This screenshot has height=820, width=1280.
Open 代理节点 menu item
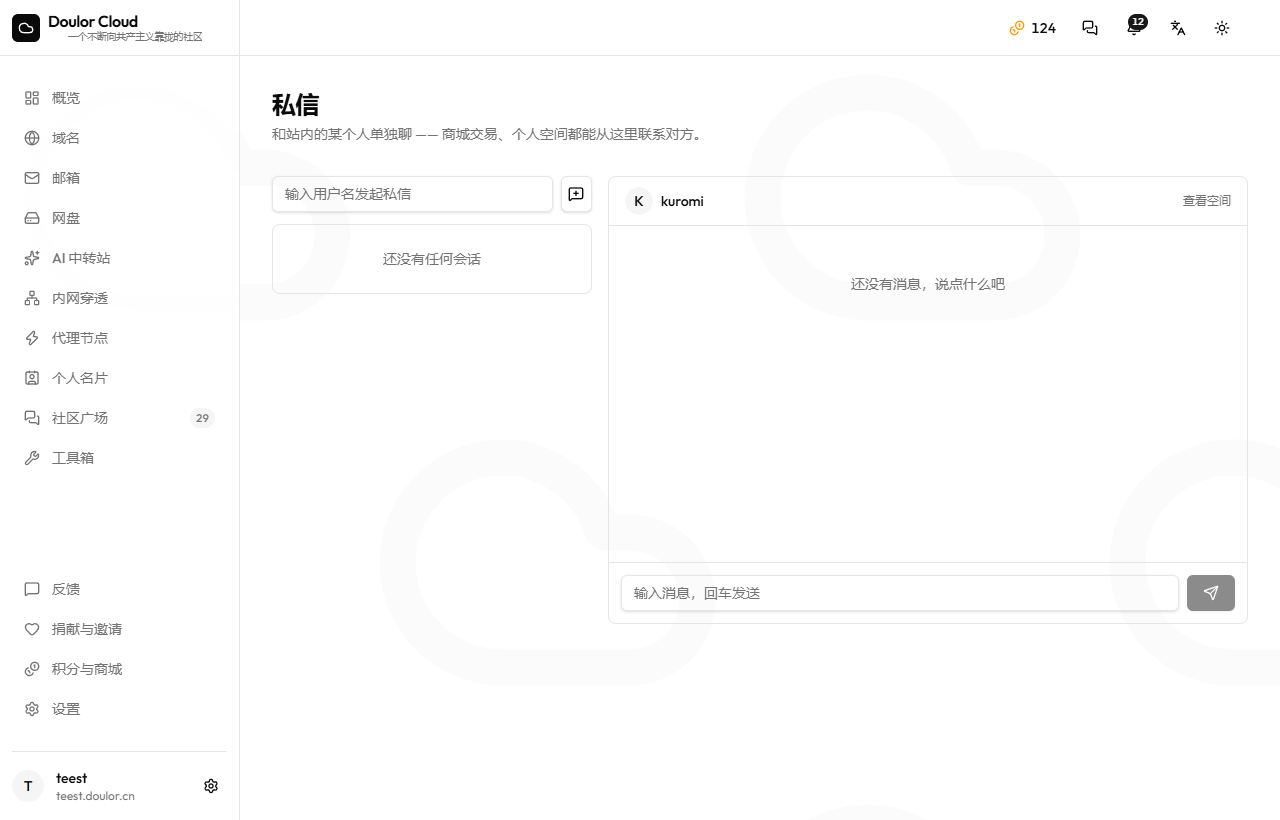[119, 338]
